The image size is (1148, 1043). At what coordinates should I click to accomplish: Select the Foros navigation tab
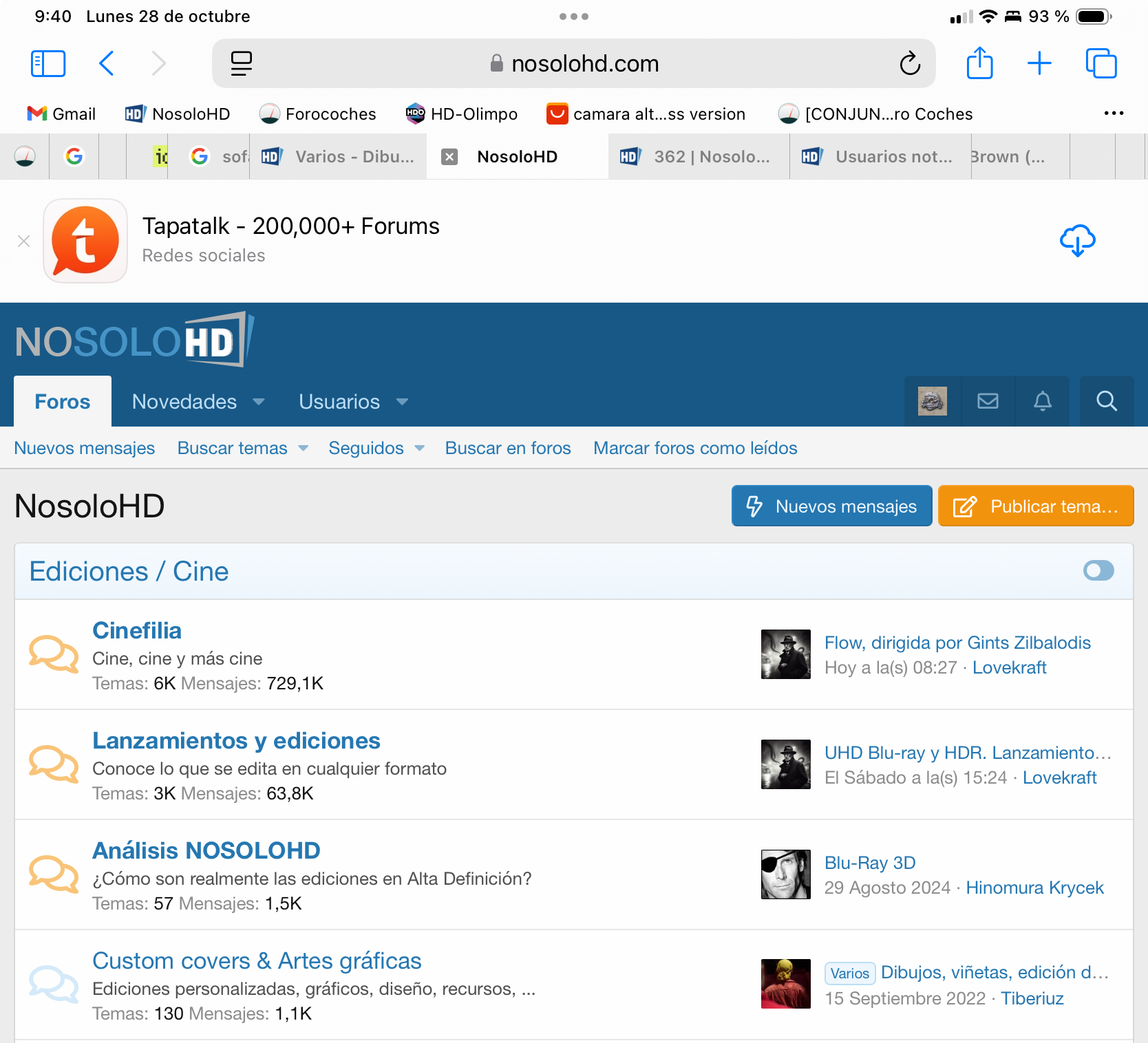click(63, 401)
